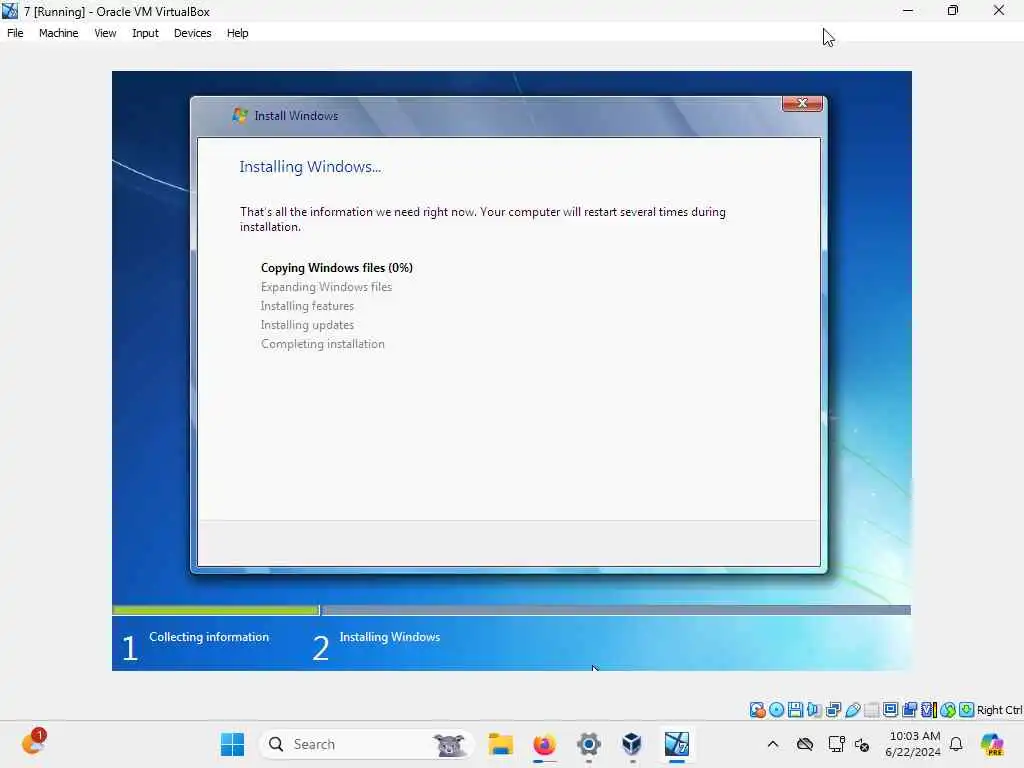Open the clock showing 10:03 AM
This screenshot has width=1024, height=768.
coord(913,744)
